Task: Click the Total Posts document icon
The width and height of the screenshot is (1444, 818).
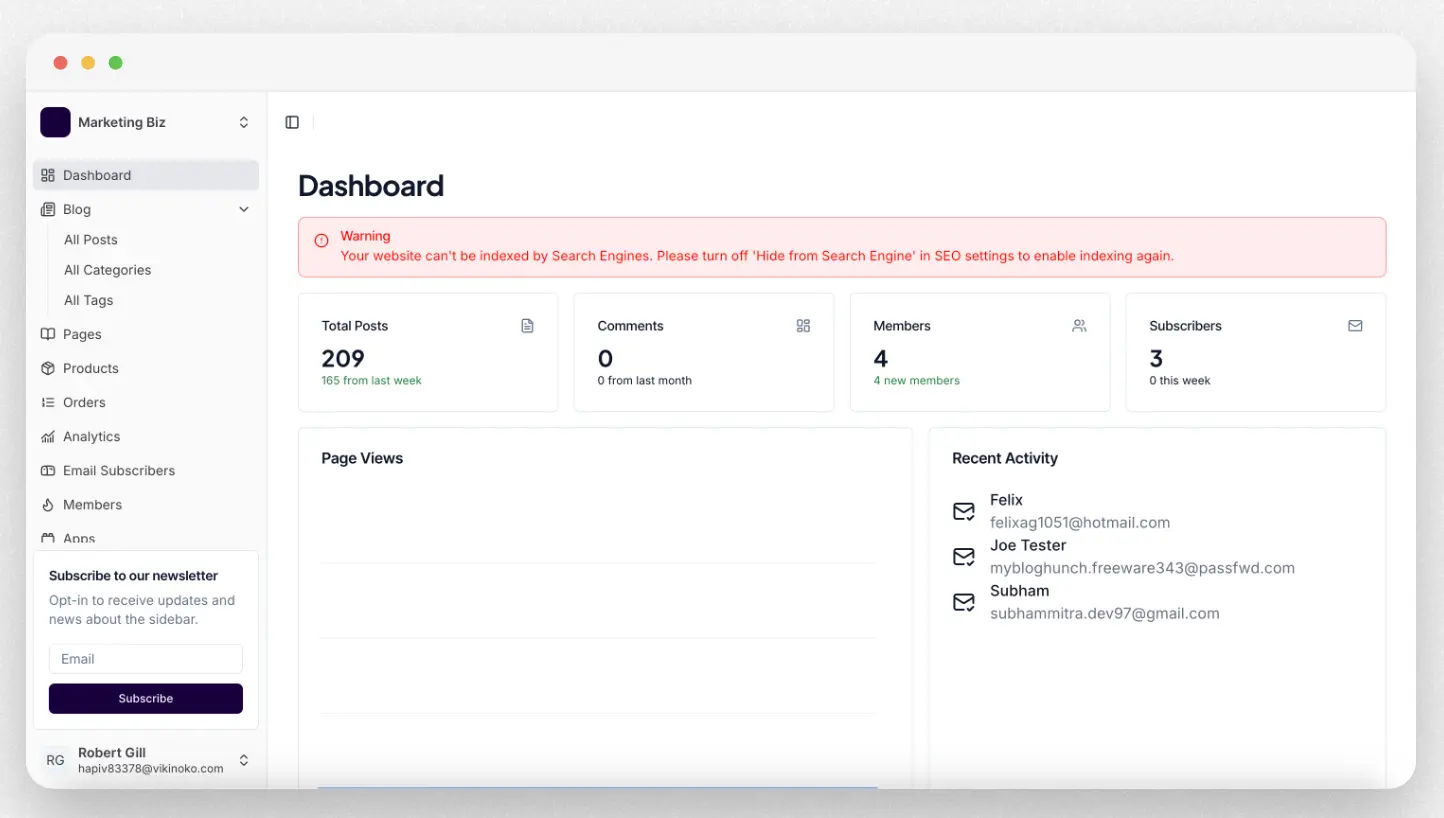Action: [x=527, y=326]
